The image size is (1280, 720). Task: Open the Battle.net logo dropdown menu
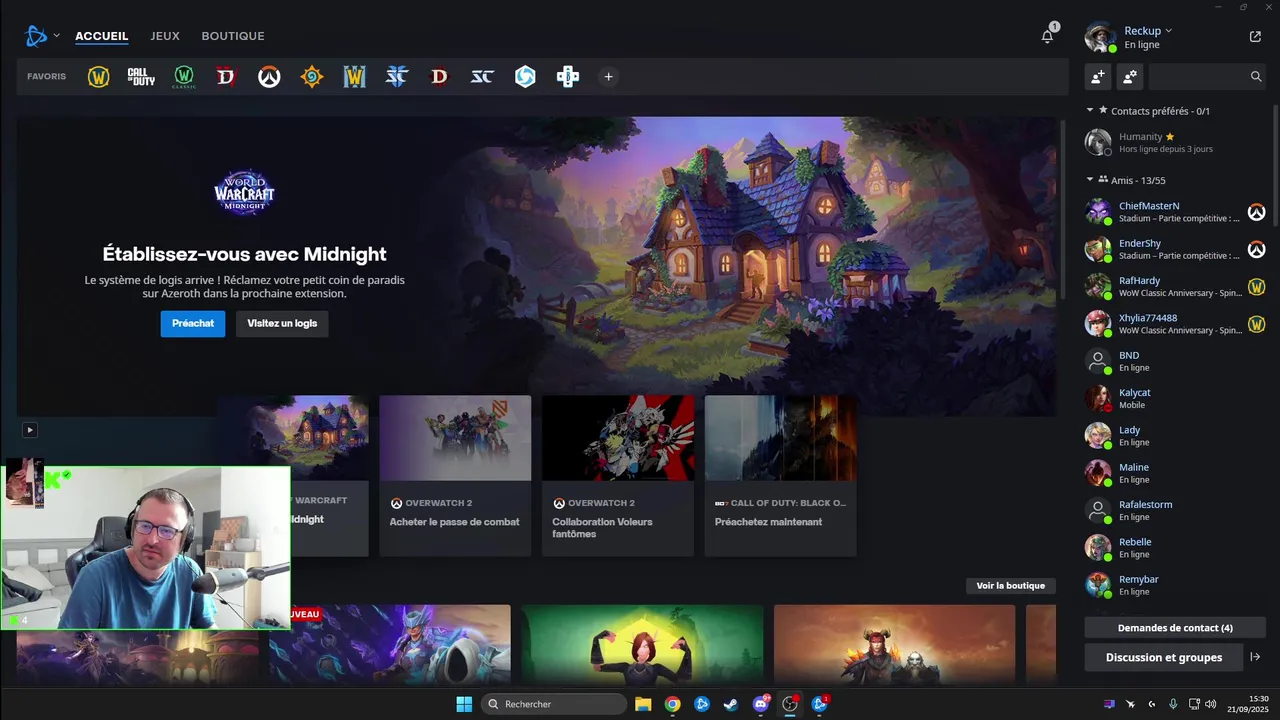point(42,36)
